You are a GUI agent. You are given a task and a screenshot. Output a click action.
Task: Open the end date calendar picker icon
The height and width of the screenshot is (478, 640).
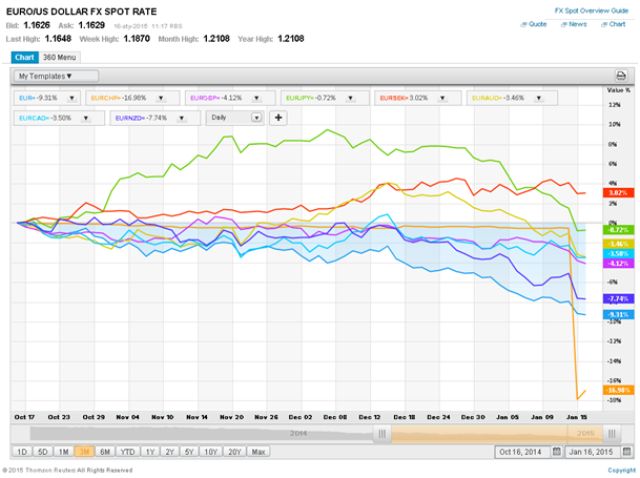(627, 451)
